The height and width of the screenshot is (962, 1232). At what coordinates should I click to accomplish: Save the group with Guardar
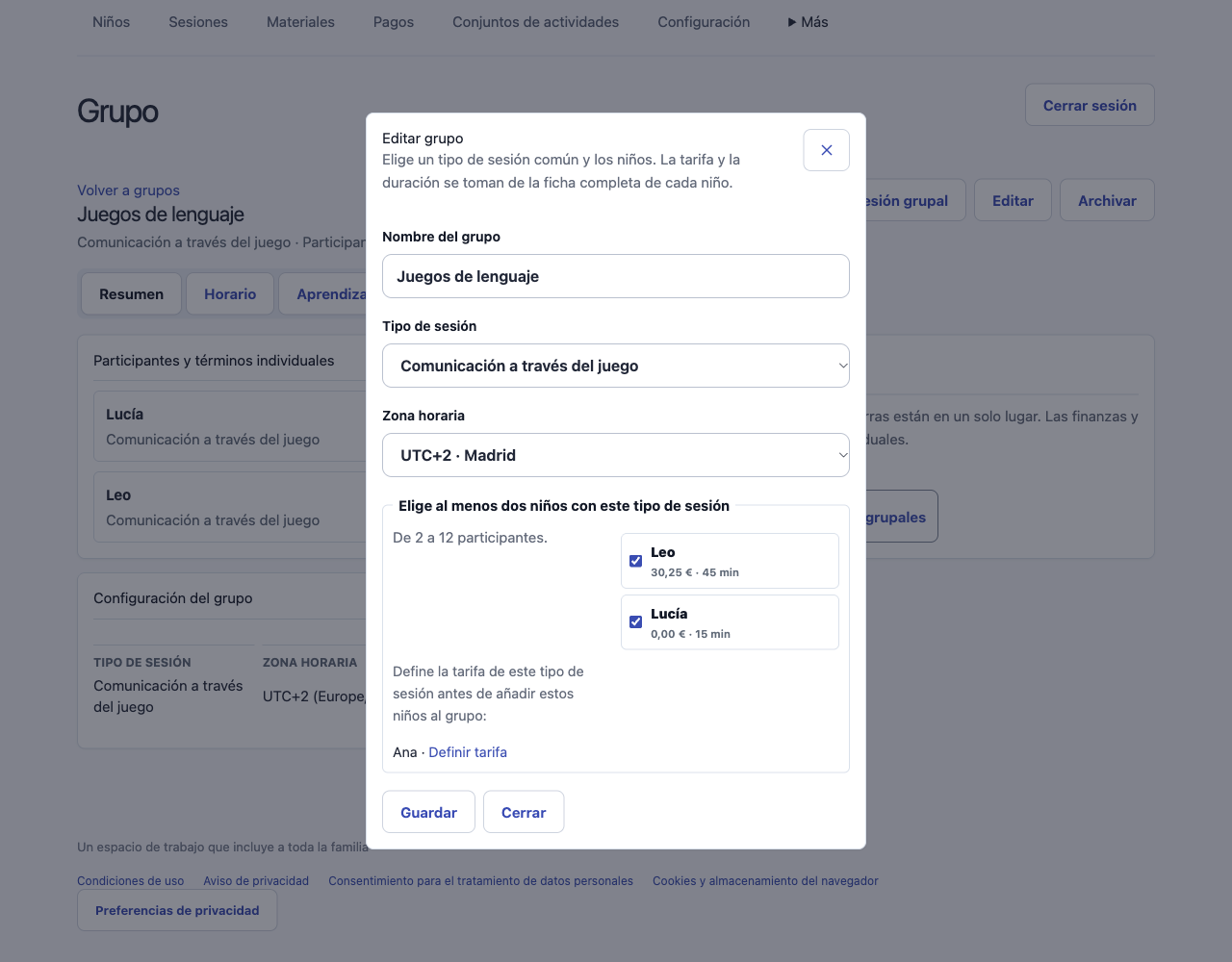[x=428, y=812]
